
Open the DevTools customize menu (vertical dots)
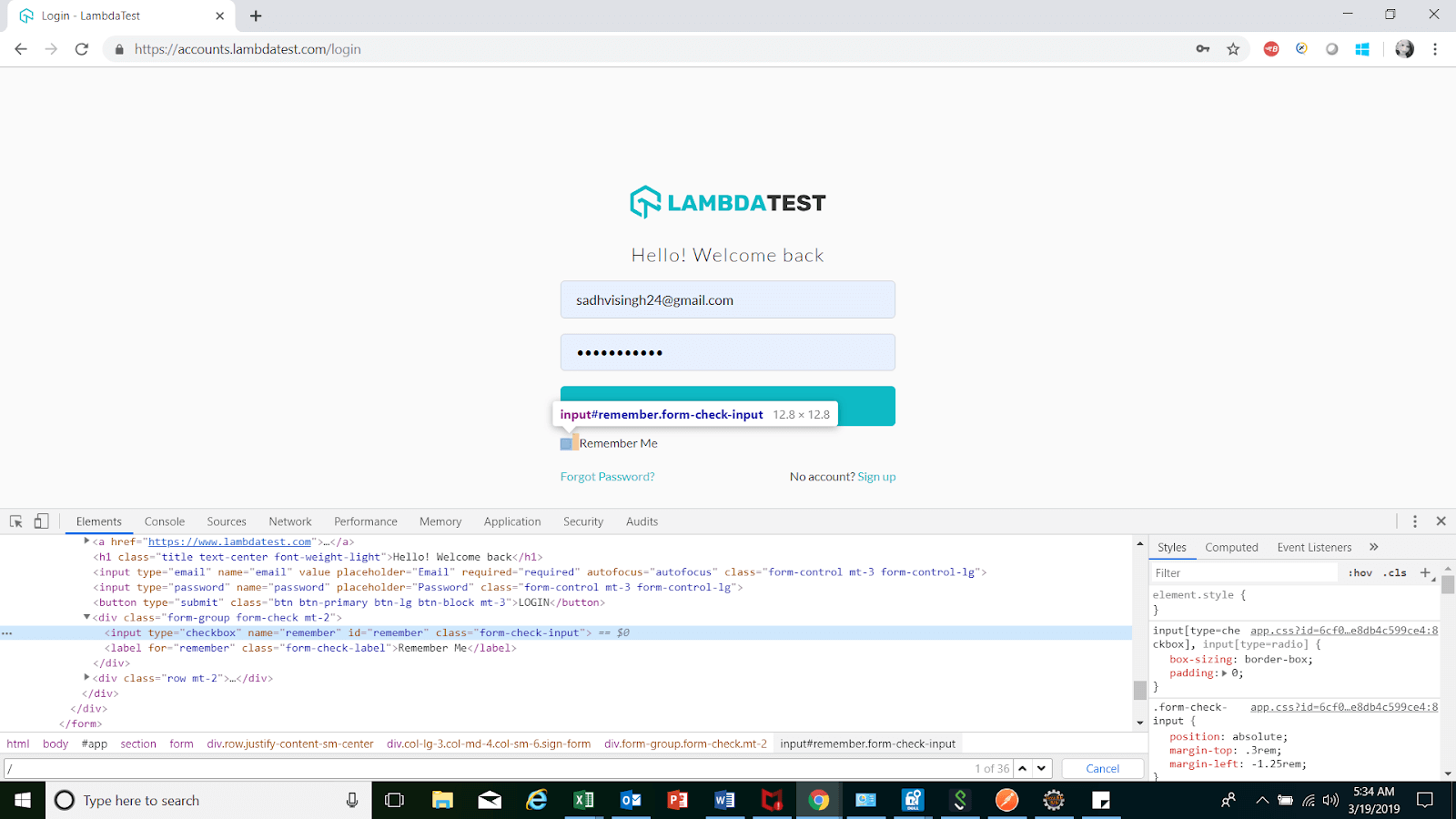click(1413, 521)
